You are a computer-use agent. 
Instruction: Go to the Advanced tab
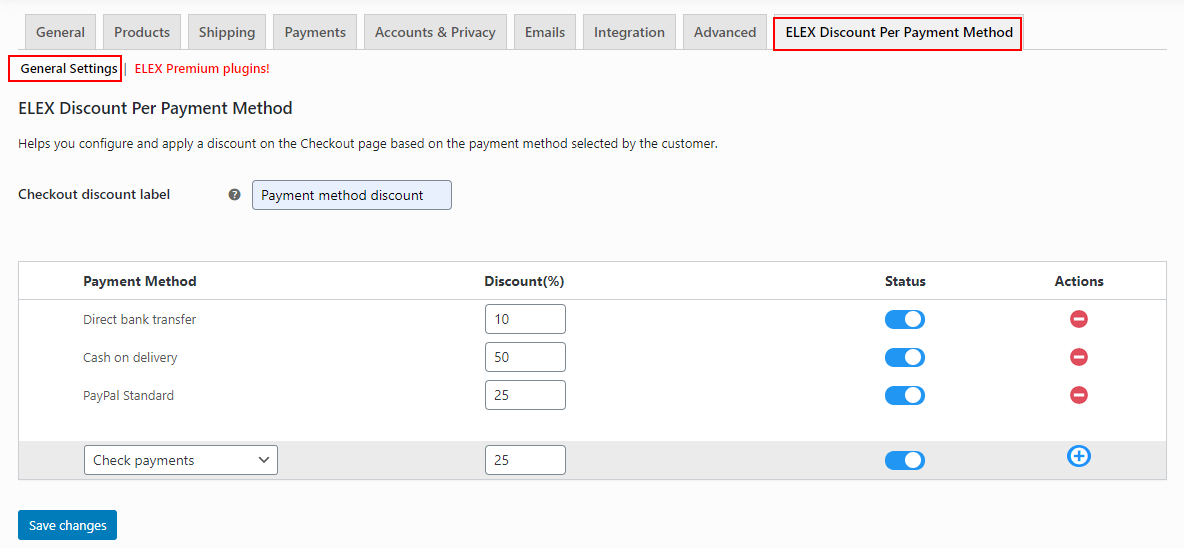point(725,32)
